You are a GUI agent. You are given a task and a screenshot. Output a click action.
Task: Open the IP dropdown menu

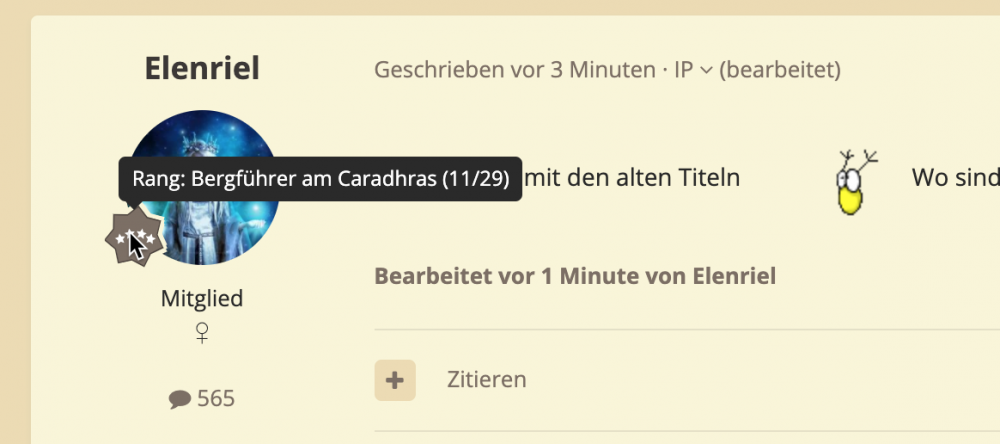coord(684,70)
